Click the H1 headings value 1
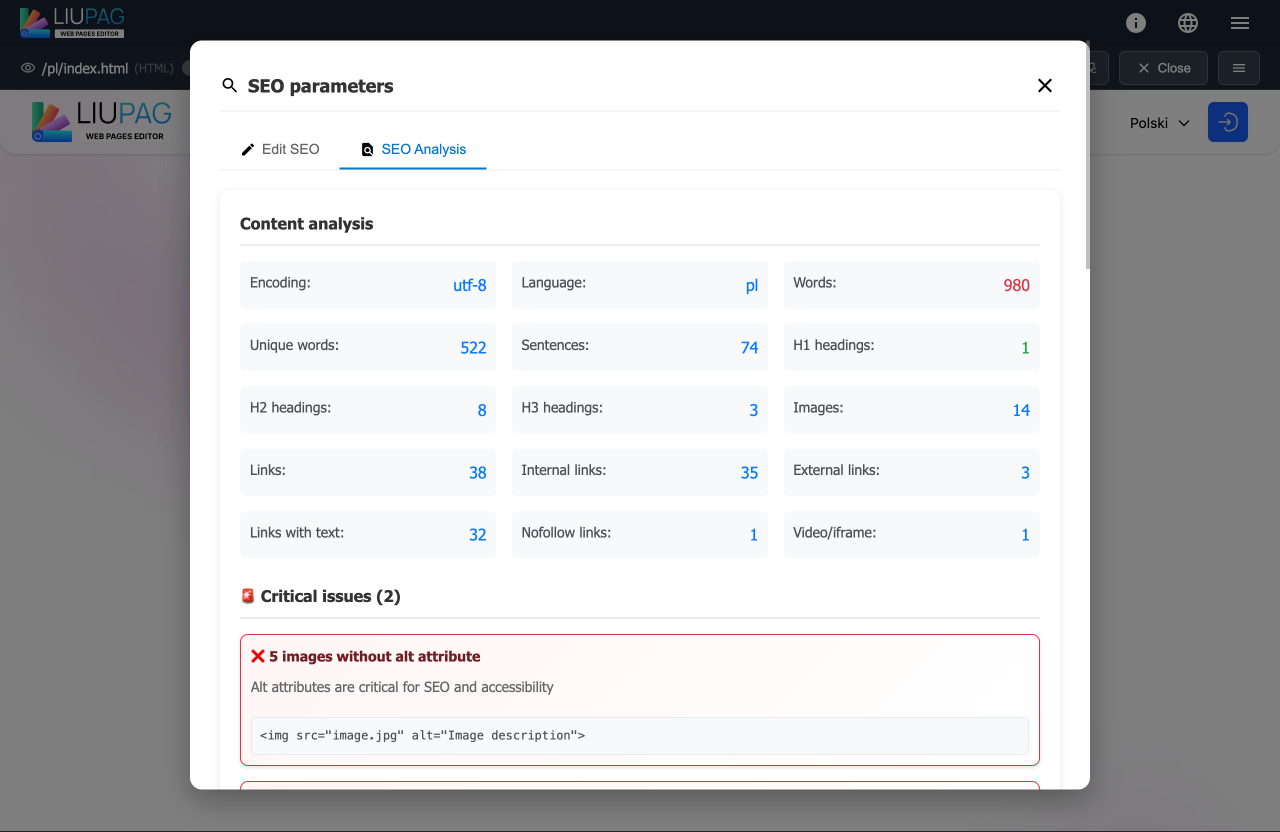1280x832 pixels. (1025, 348)
